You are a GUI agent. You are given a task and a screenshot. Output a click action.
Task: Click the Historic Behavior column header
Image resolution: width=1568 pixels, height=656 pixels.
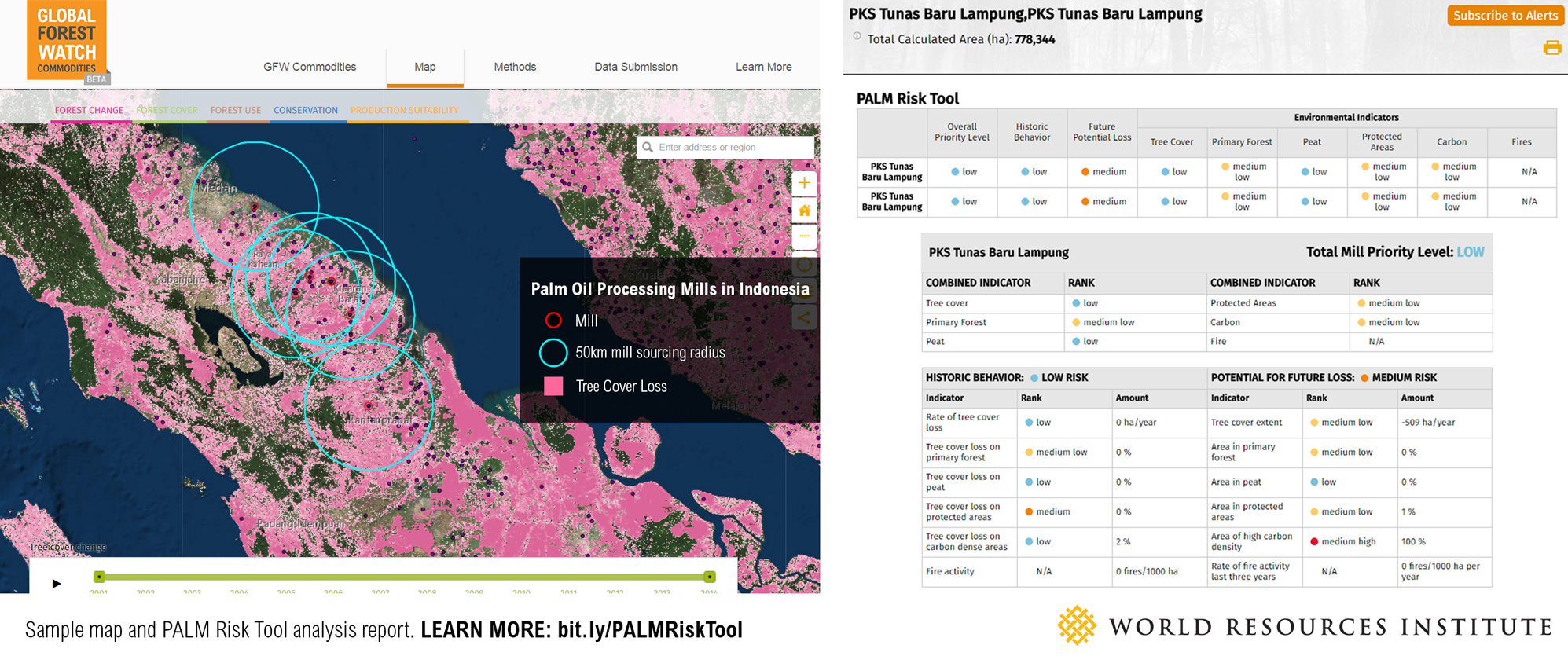pos(1032,132)
